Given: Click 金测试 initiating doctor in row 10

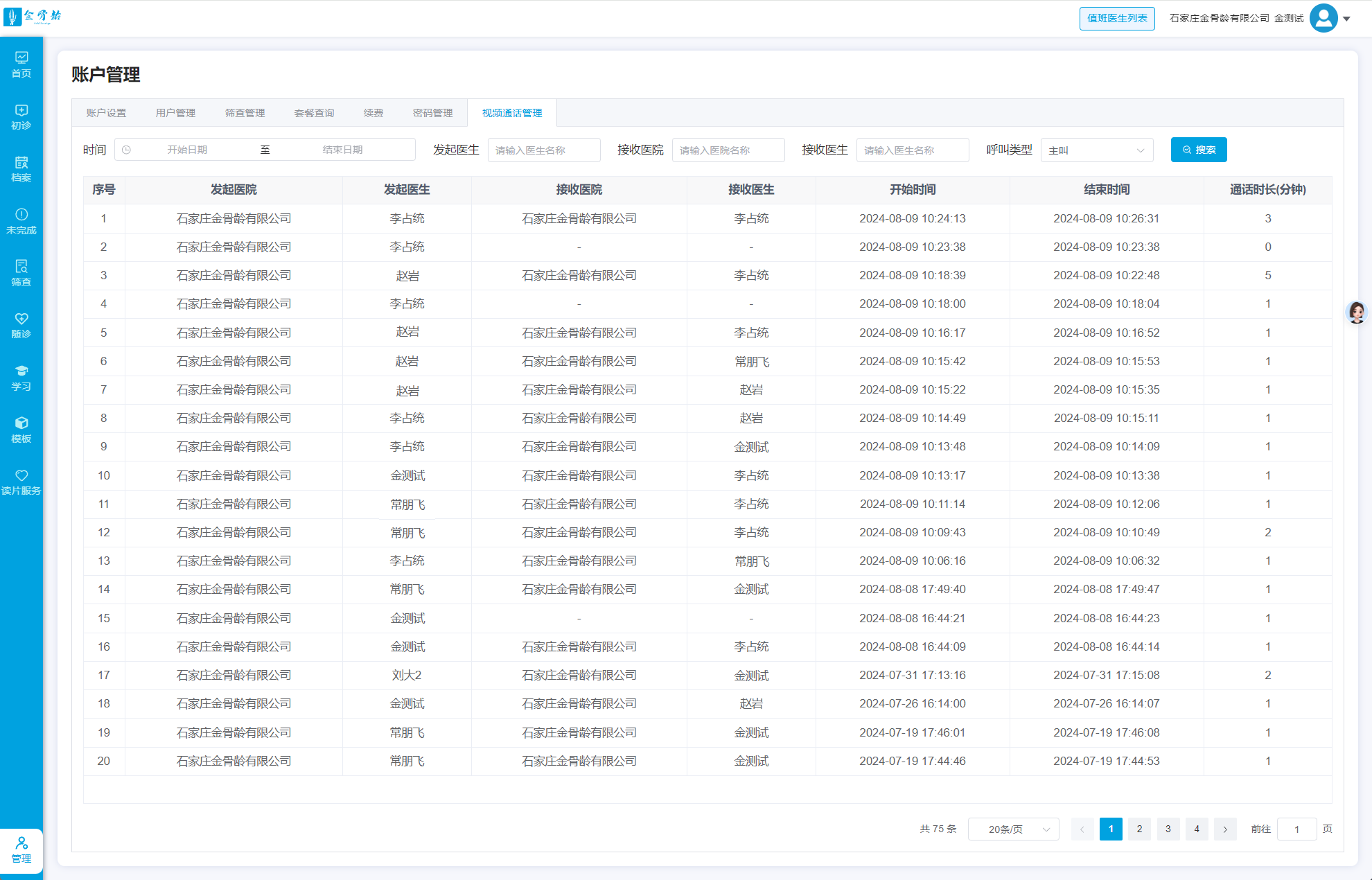Looking at the screenshot, I should tap(407, 476).
